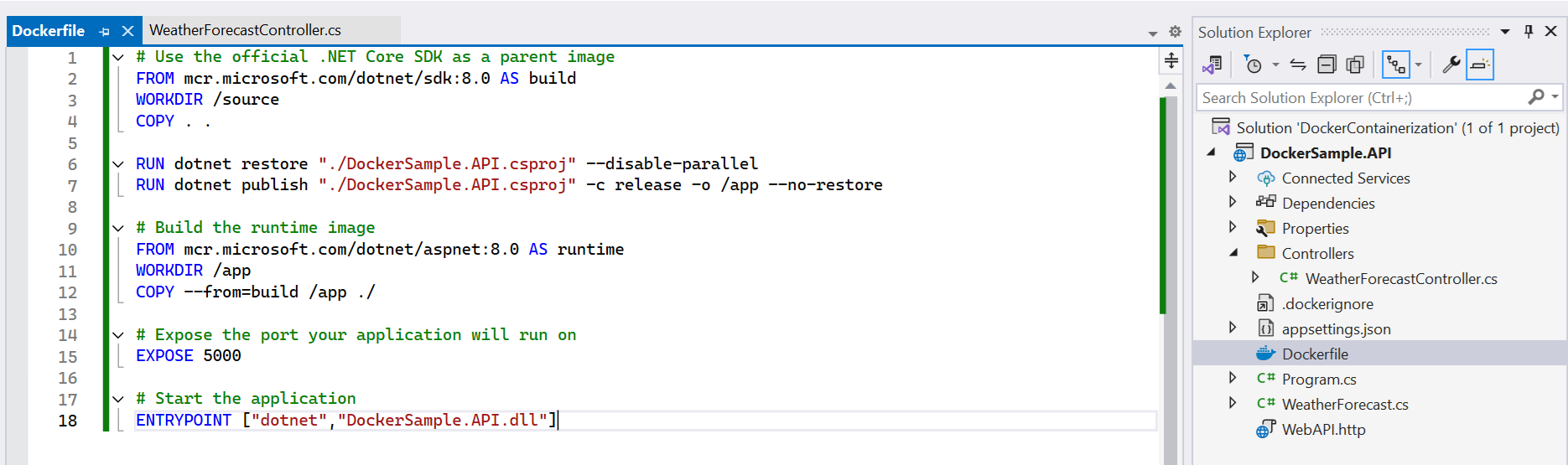1568x465 pixels.
Task: Toggle the nested file view button
Action: tap(1396, 65)
